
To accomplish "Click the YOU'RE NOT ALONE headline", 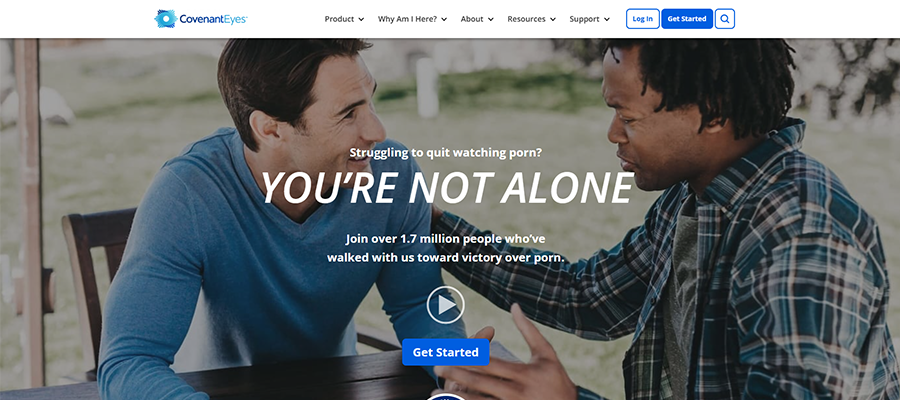I will (448, 188).
